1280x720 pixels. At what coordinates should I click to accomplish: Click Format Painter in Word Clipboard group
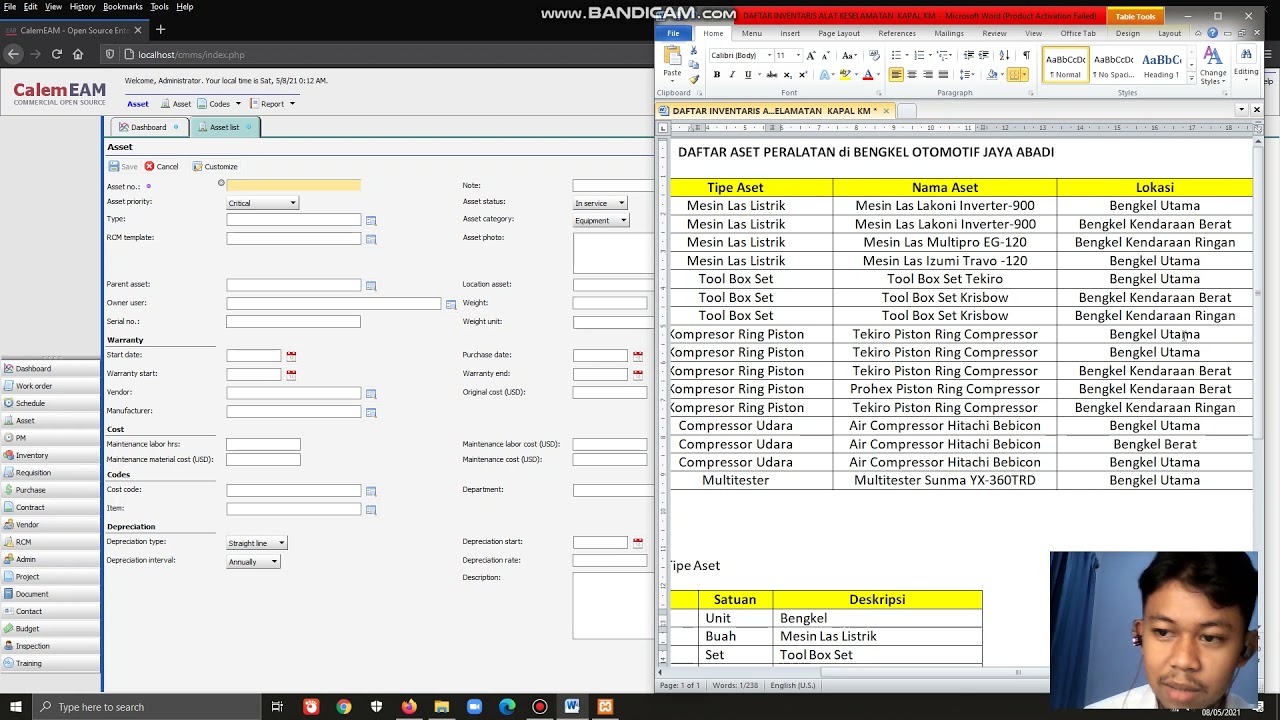point(694,79)
